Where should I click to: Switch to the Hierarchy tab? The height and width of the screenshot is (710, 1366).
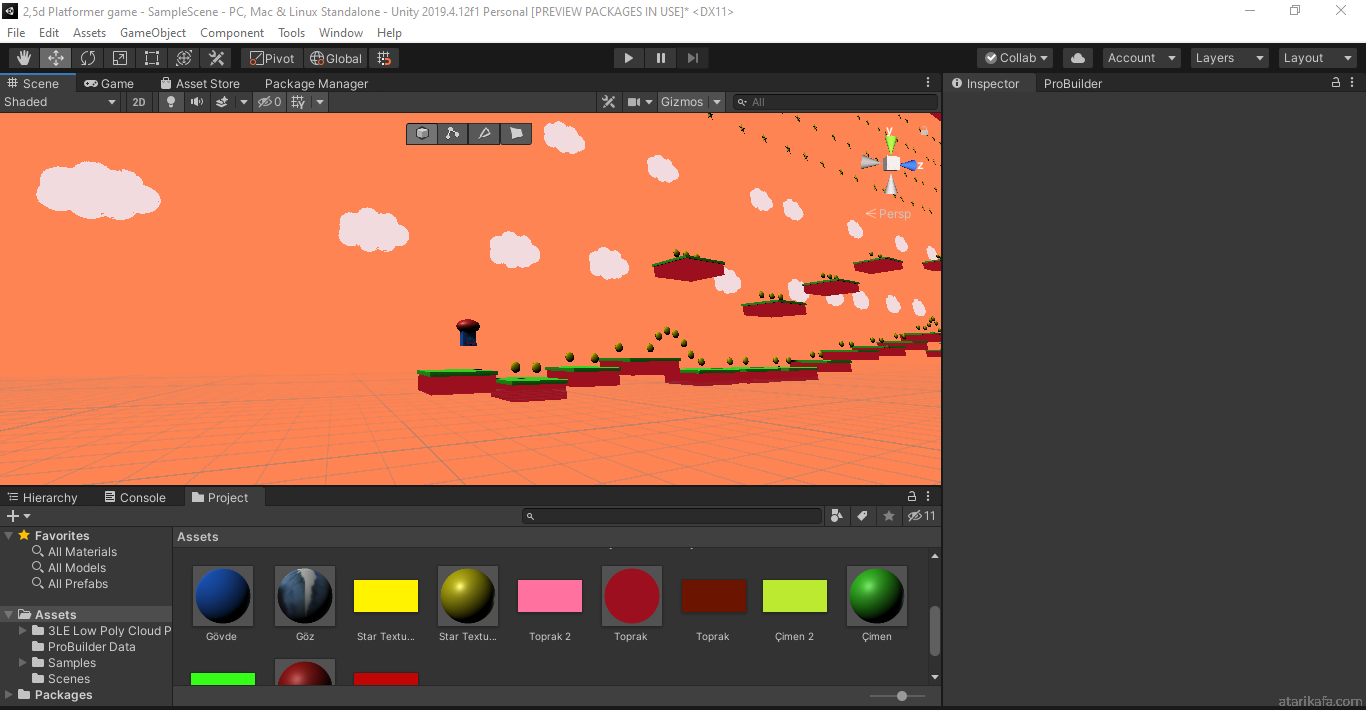coord(41,497)
